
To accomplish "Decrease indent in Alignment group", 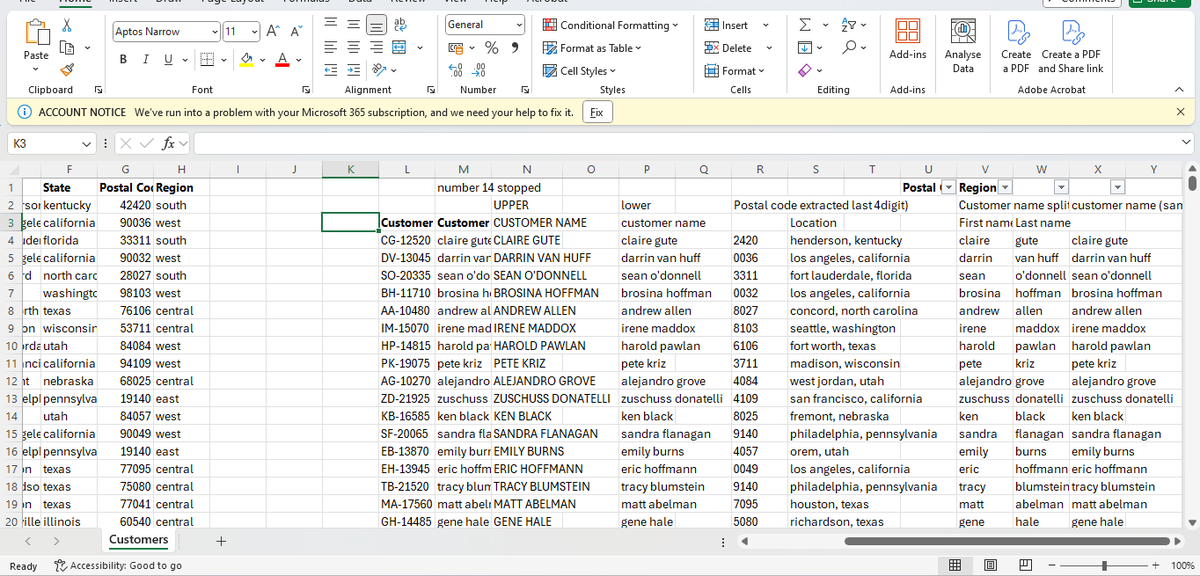I will (332, 69).
